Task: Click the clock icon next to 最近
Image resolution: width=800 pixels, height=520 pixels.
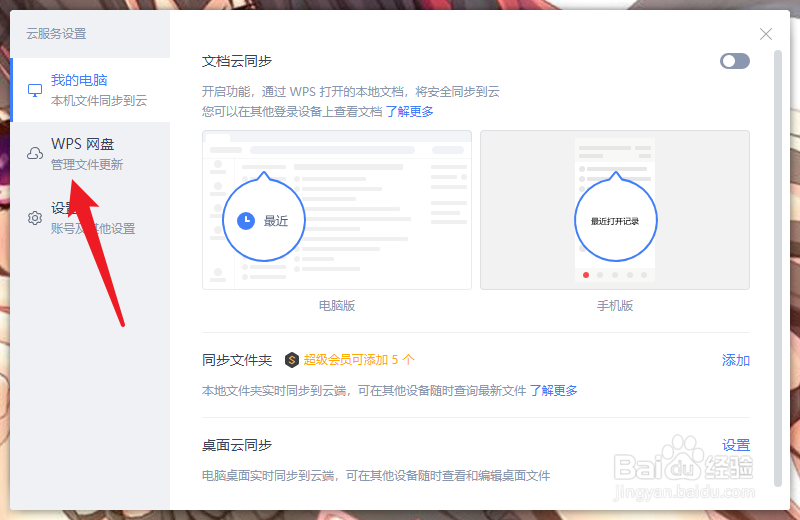Action: [x=246, y=220]
